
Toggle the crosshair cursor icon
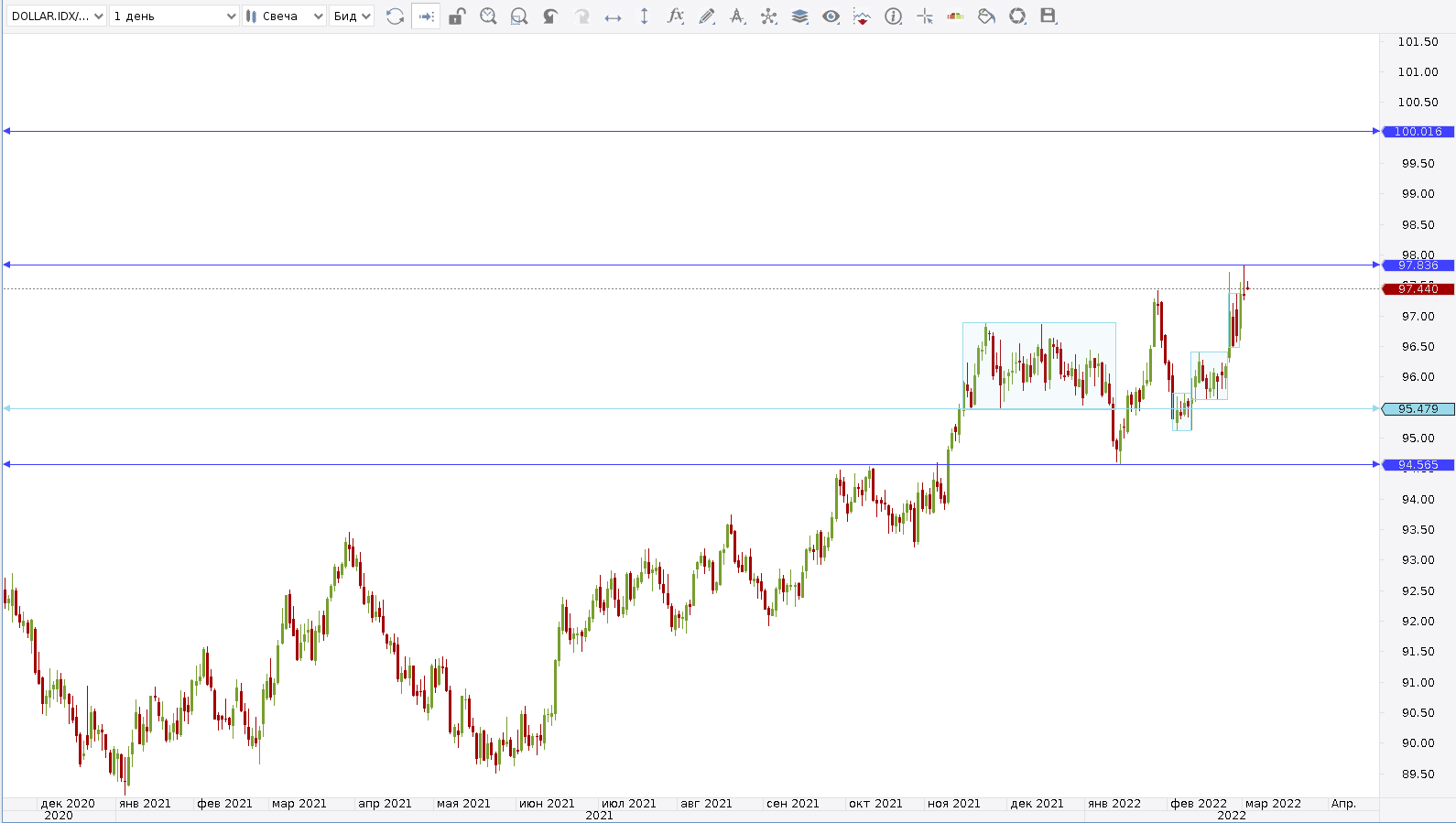click(x=924, y=16)
